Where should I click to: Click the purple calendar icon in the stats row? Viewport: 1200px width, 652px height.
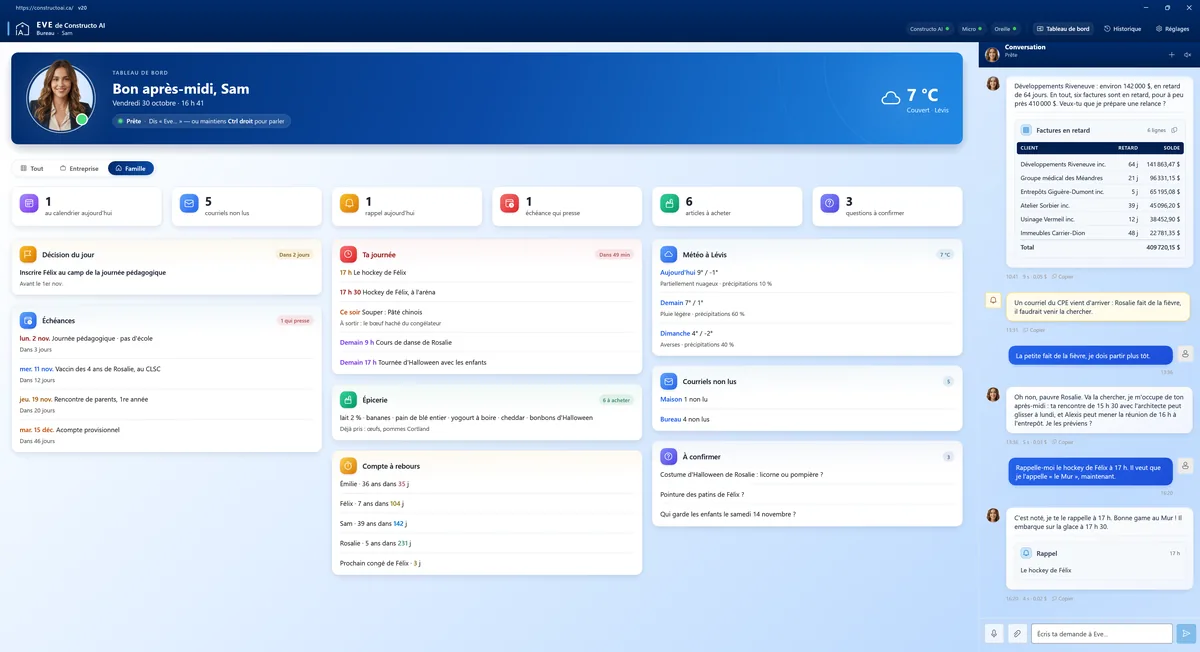pos(29,204)
